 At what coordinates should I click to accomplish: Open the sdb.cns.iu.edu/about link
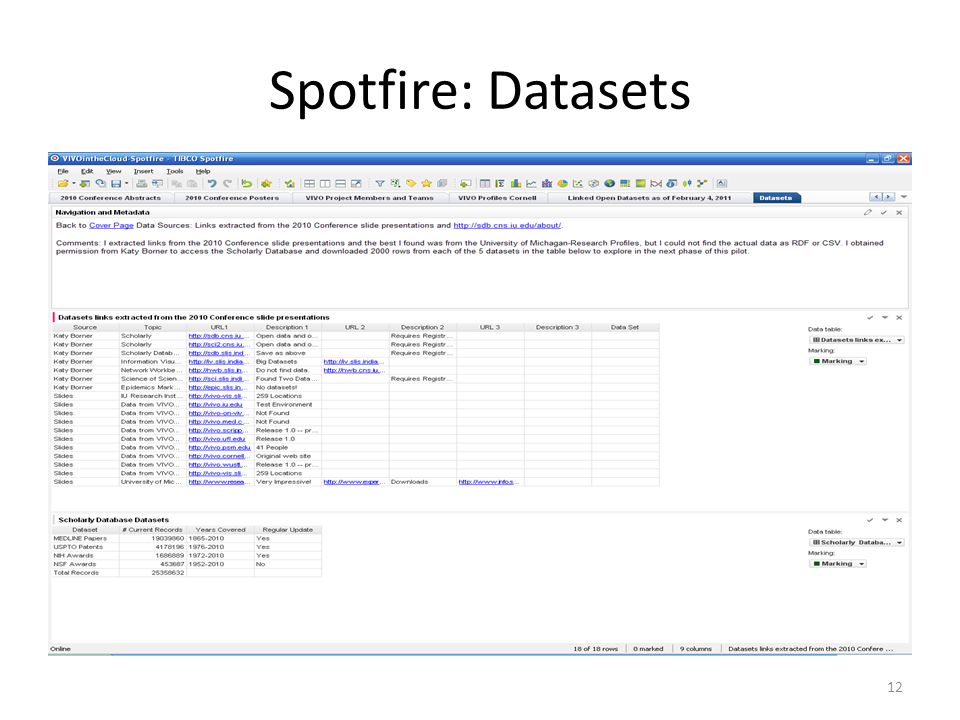507,225
